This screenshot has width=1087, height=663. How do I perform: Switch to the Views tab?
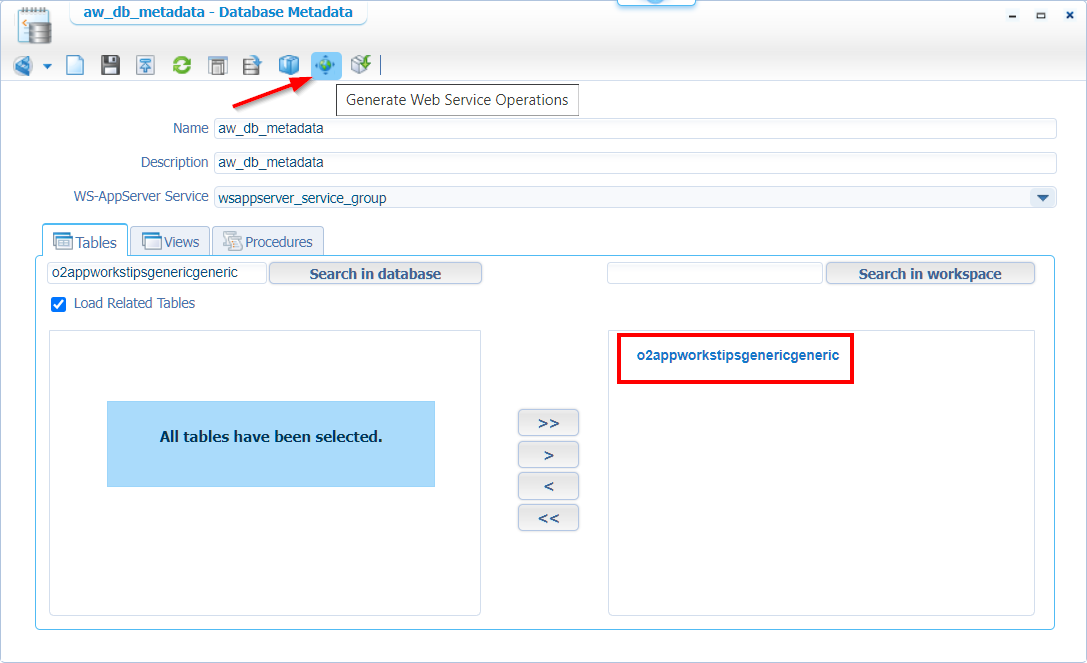pos(171,241)
